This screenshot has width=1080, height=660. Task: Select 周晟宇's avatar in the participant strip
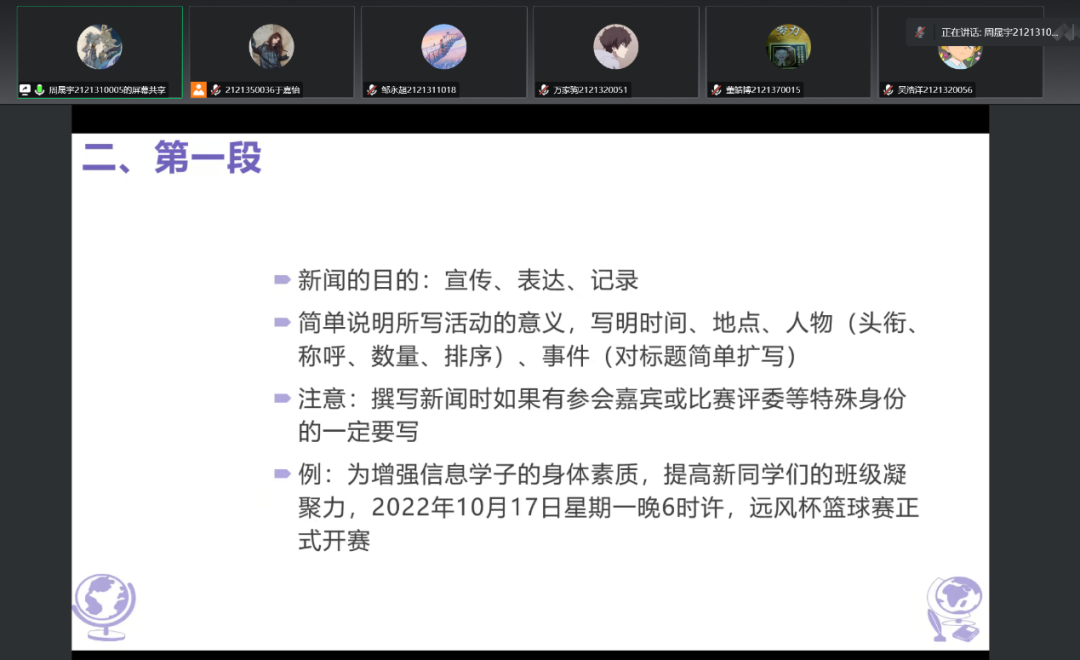[x=100, y=47]
